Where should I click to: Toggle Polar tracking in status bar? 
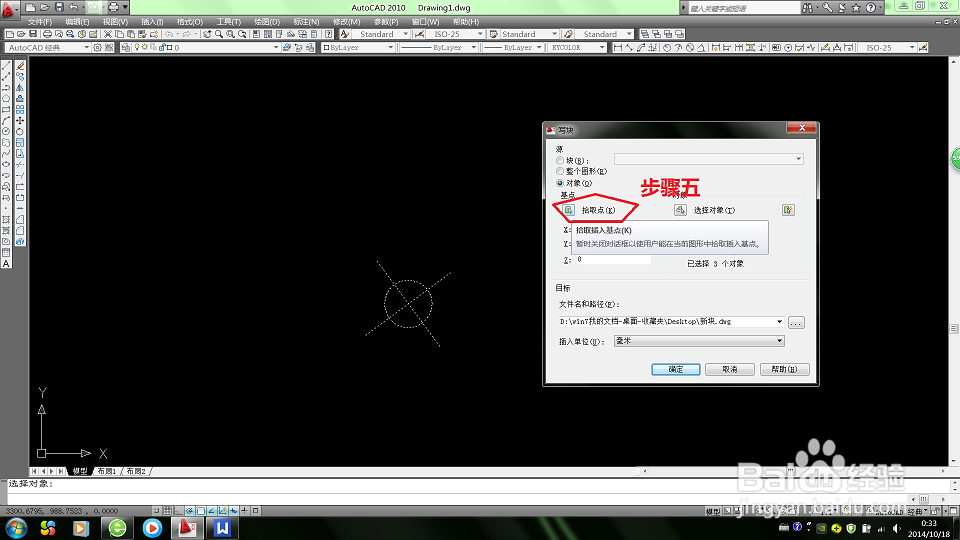click(190, 510)
